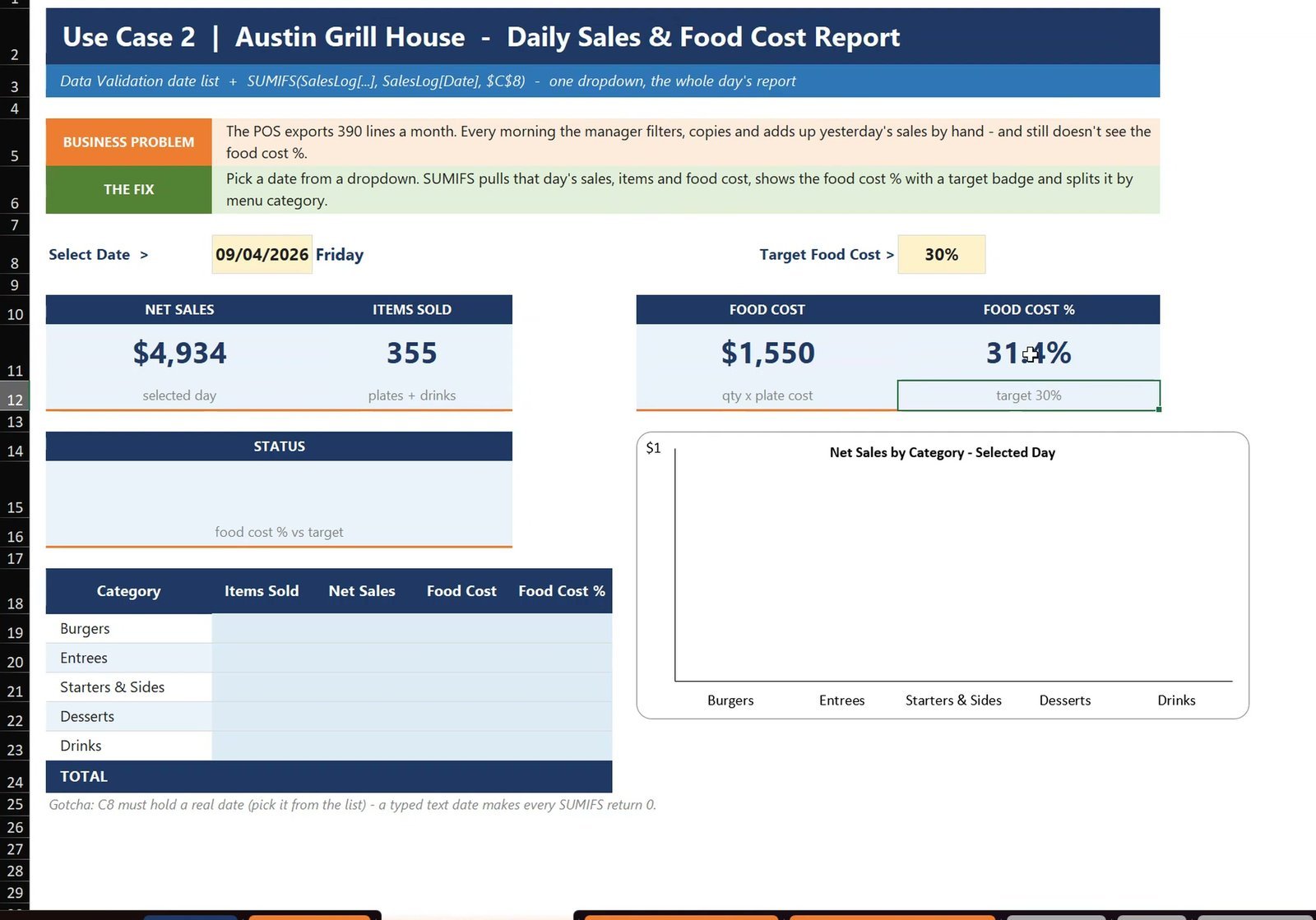
Task: Select the 'Net Sales by Category - Selected Day' chart title
Action: [x=942, y=452]
